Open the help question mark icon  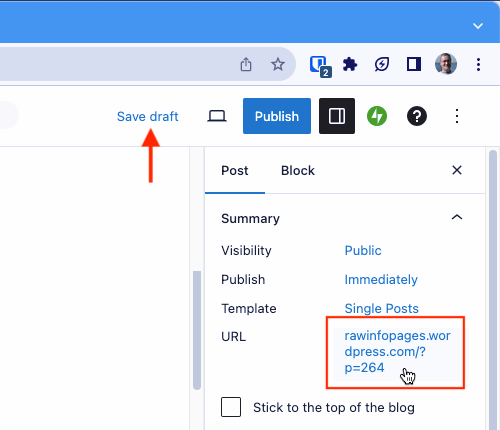pos(417,116)
